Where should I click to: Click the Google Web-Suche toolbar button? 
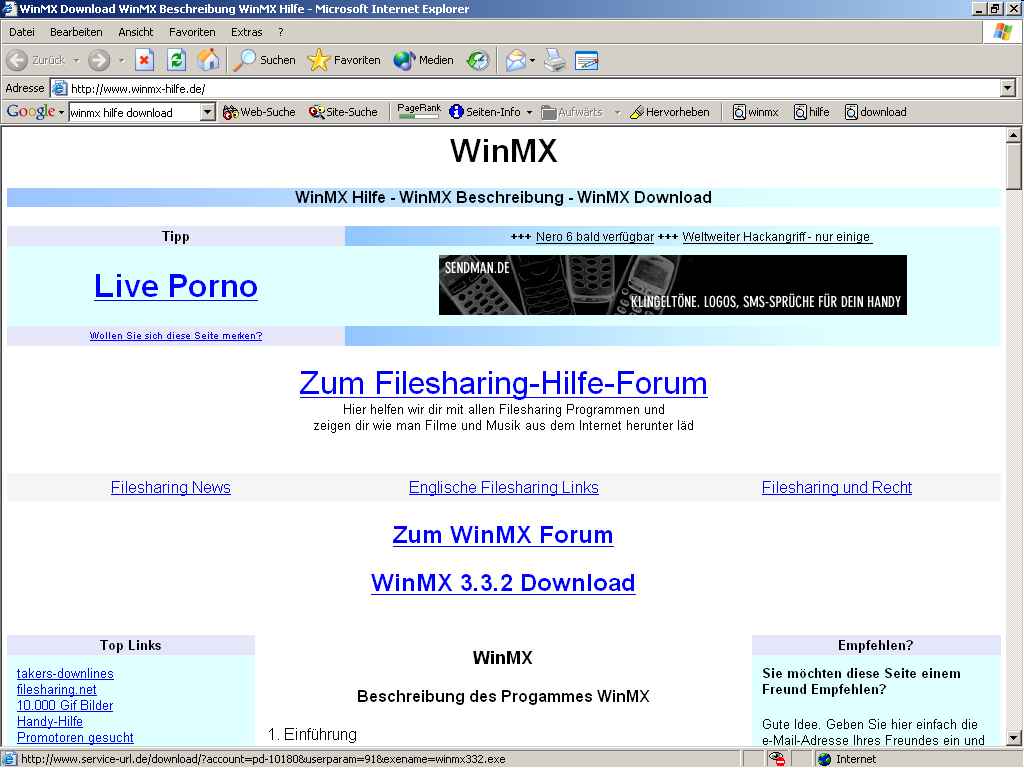(x=259, y=112)
